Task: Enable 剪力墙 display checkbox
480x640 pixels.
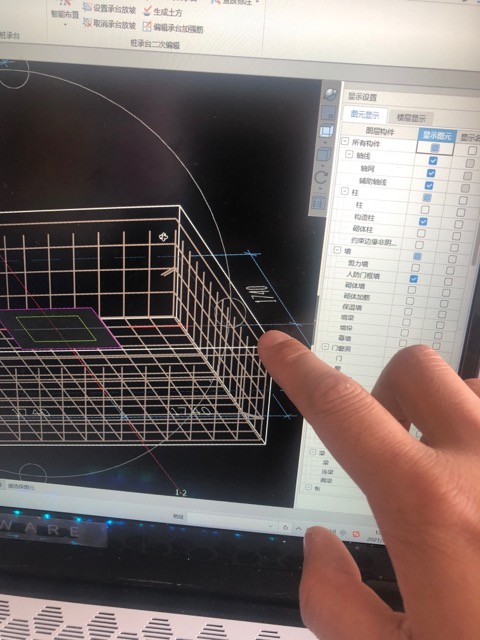Action: click(x=415, y=268)
